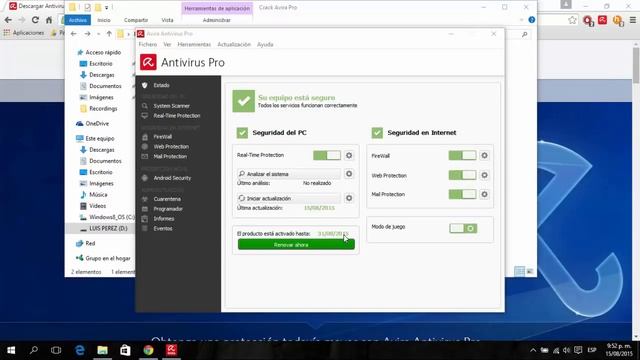Open taskbar search magnifier

(34, 350)
